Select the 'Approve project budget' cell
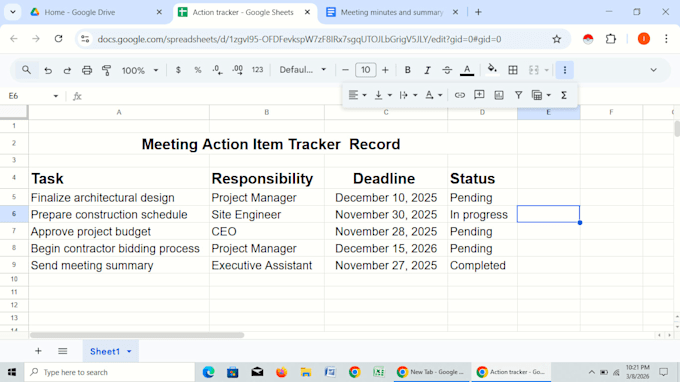 click(119, 231)
